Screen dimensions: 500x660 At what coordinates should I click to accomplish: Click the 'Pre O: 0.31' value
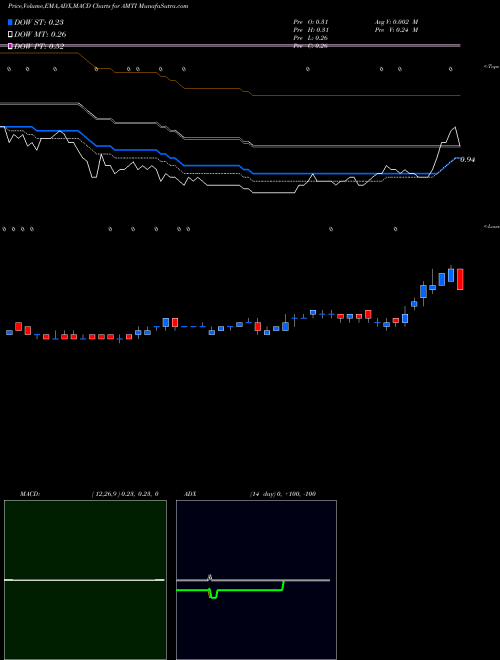click(x=311, y=22)
